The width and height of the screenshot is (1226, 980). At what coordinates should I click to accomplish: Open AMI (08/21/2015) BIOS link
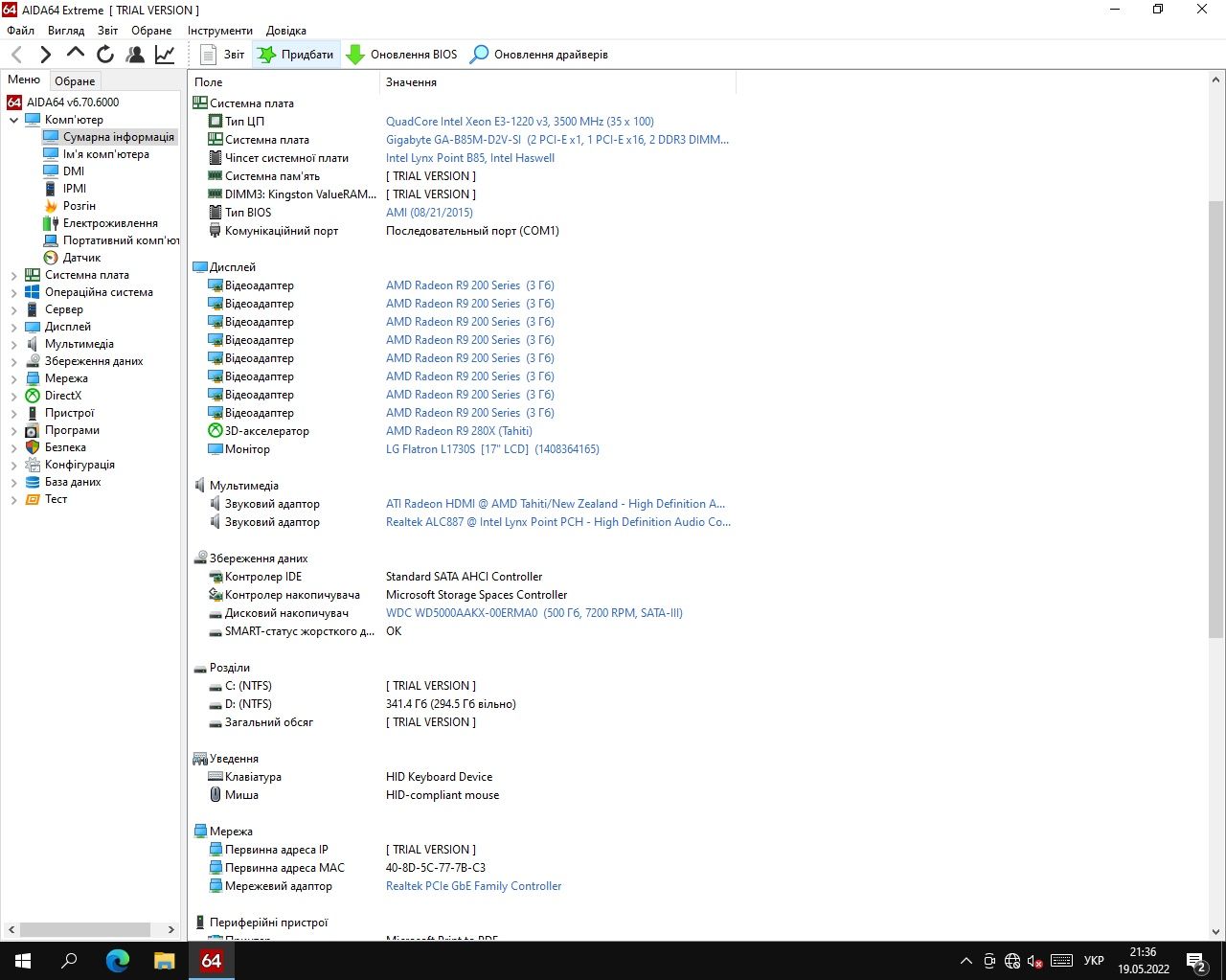[x=429, y=213]
